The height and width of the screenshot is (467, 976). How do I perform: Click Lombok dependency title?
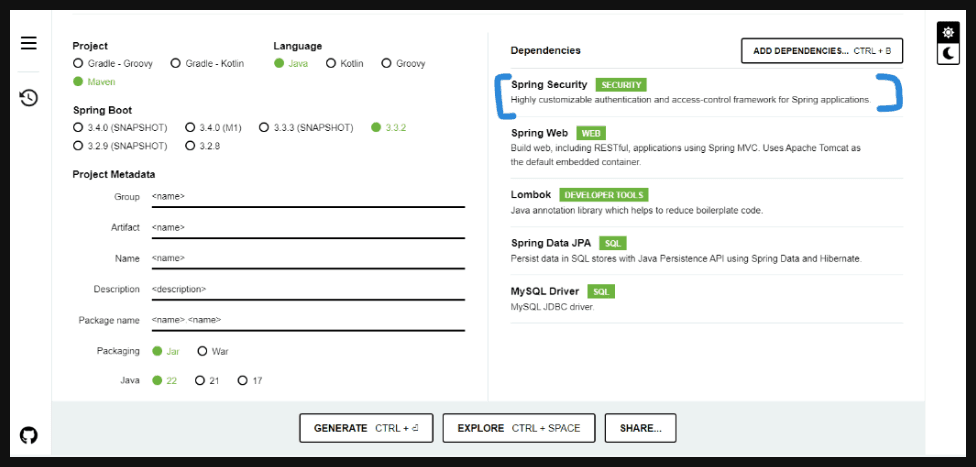coord(531,195)
